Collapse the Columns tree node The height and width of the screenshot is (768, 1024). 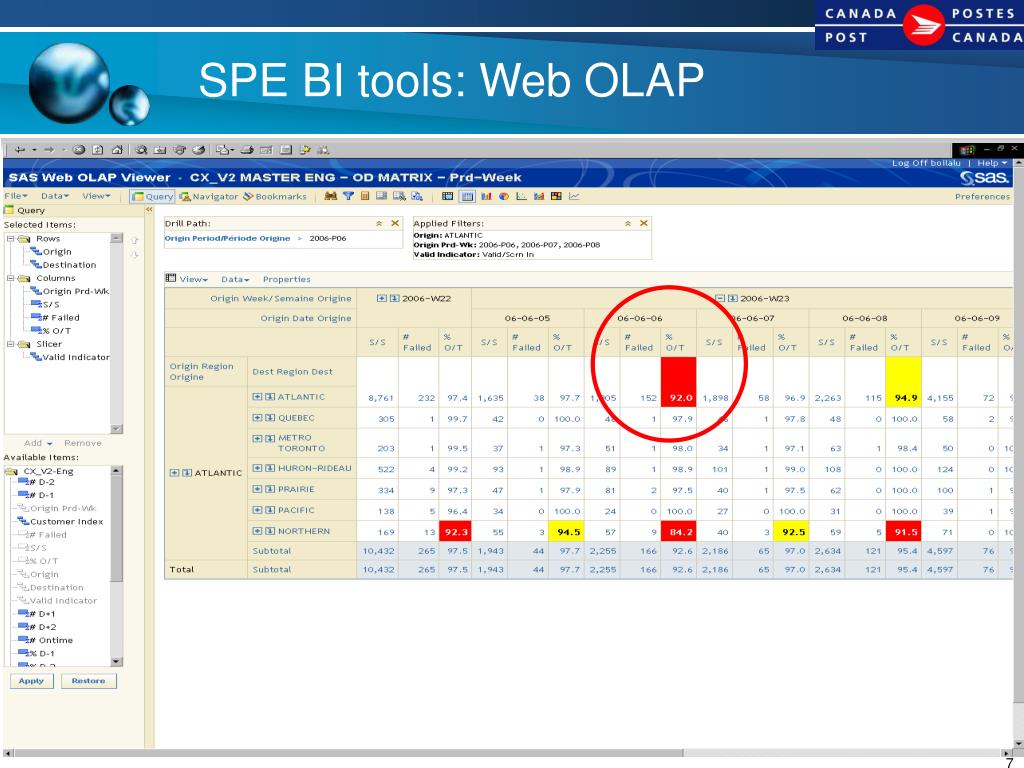(10, 278)
